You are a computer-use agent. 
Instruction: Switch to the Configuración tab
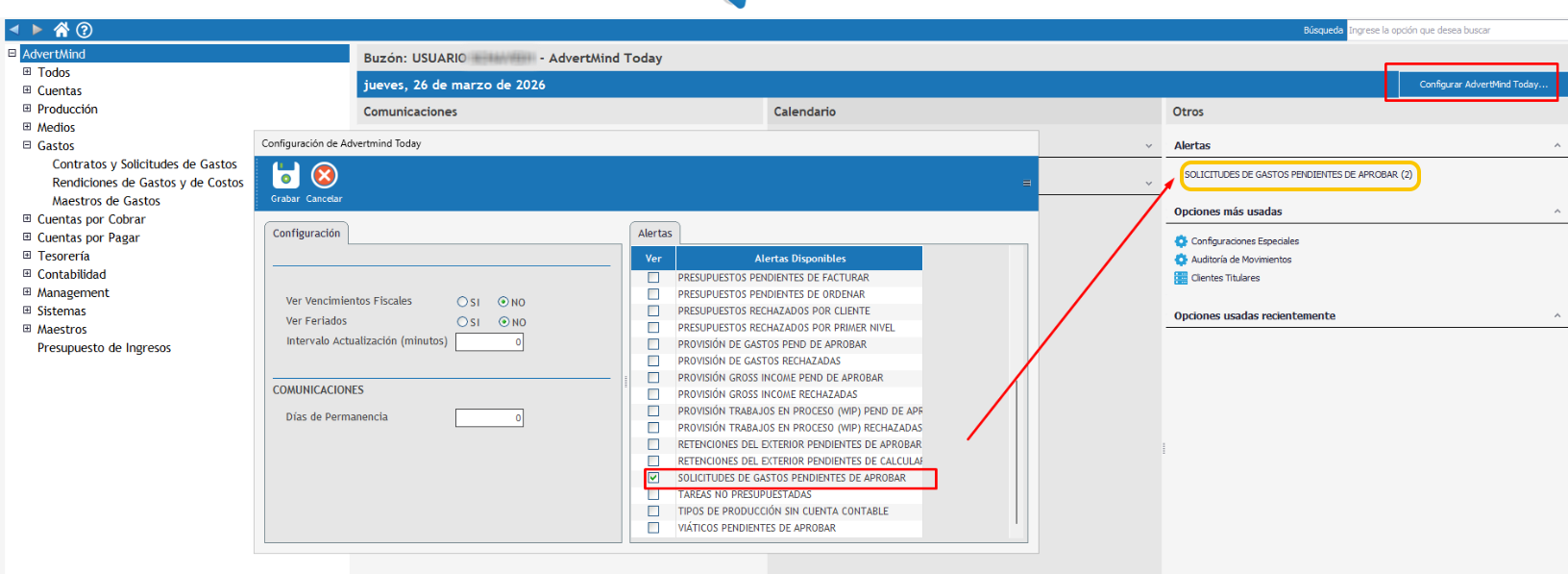click(306, 234)
